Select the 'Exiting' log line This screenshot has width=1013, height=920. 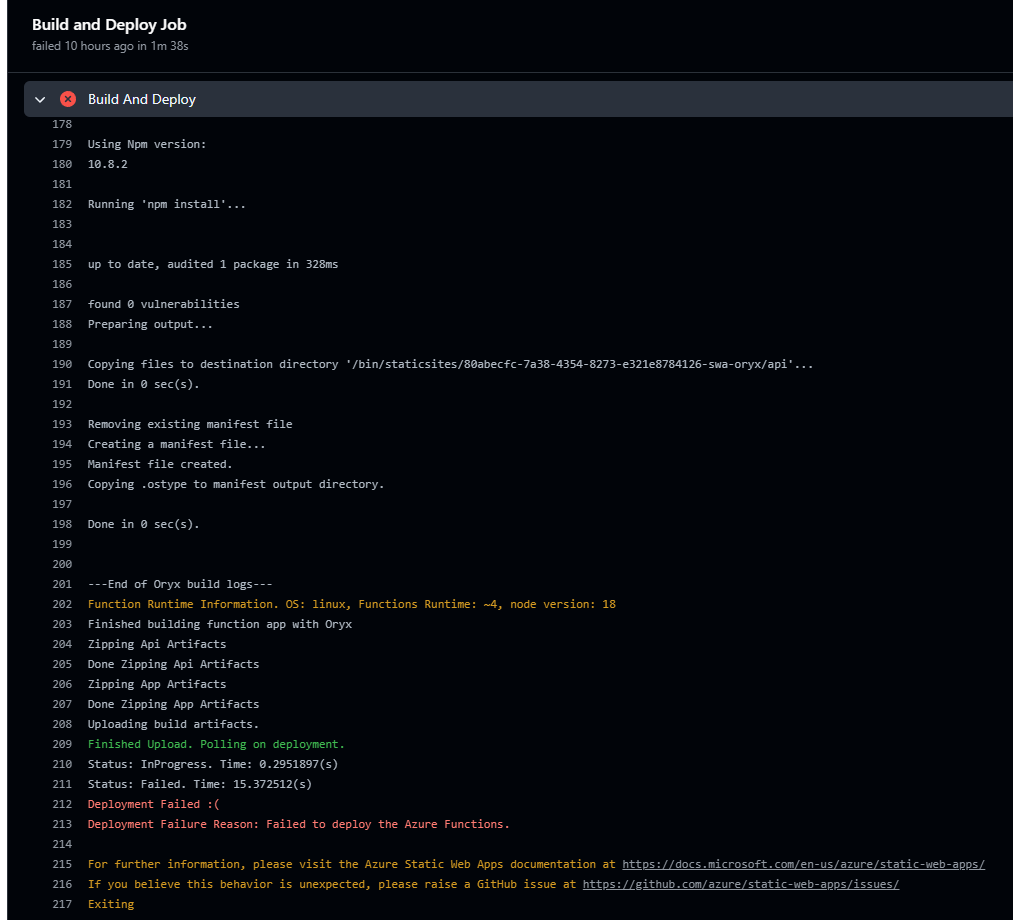click(110, 904)
